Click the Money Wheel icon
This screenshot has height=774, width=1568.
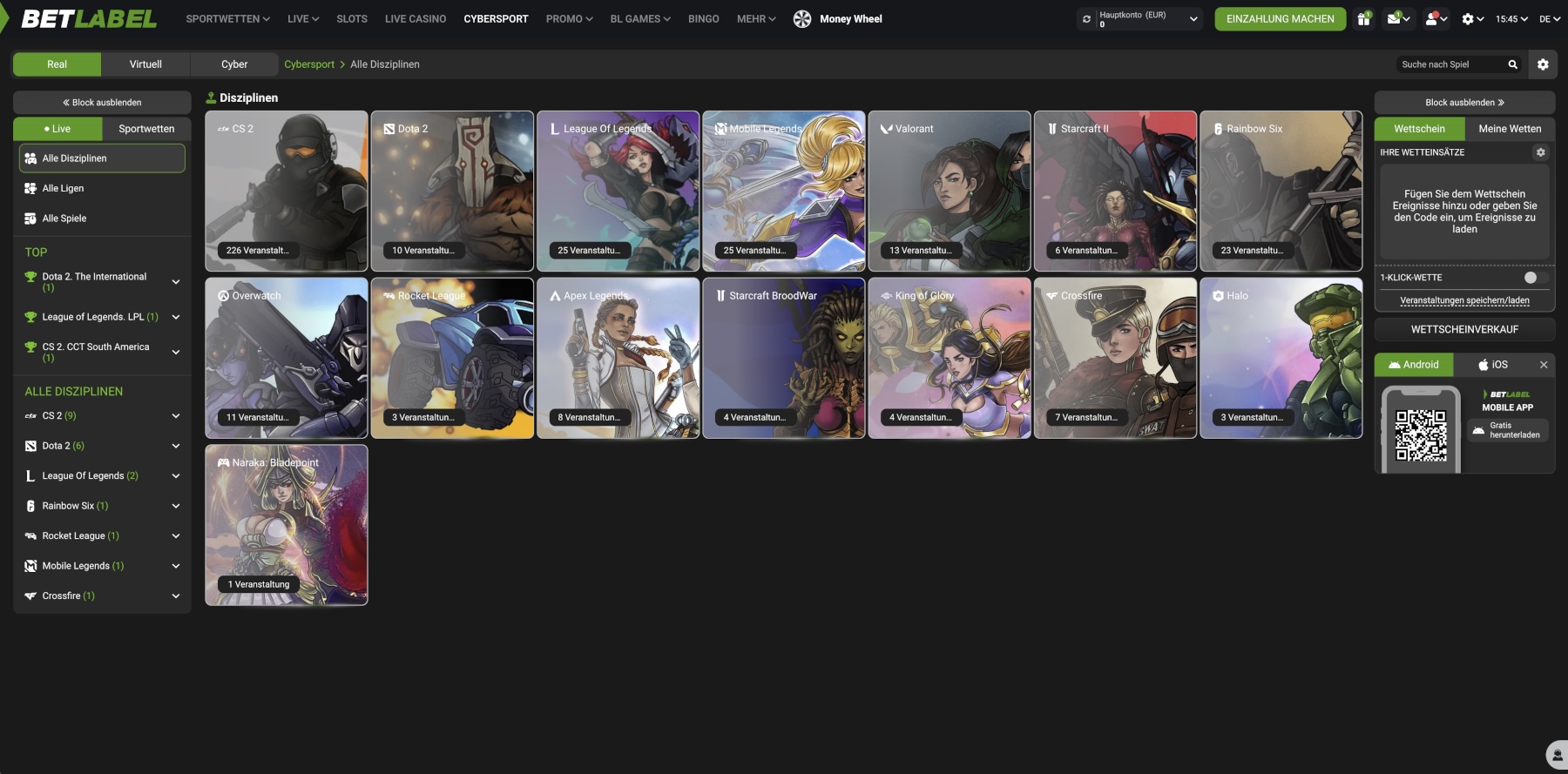click(x=802, y=19)
